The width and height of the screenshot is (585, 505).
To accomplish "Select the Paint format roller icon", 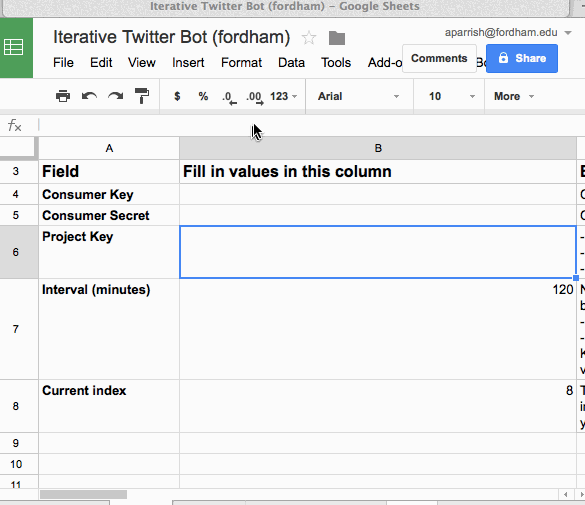I will click(x=142, y=96).
